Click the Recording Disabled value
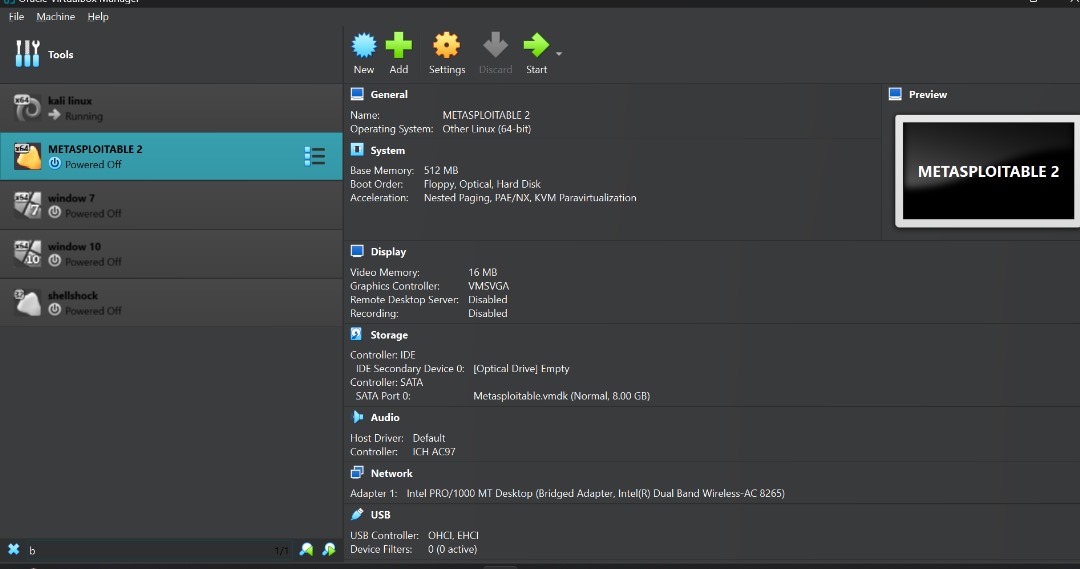 click(x=488, y=313)
